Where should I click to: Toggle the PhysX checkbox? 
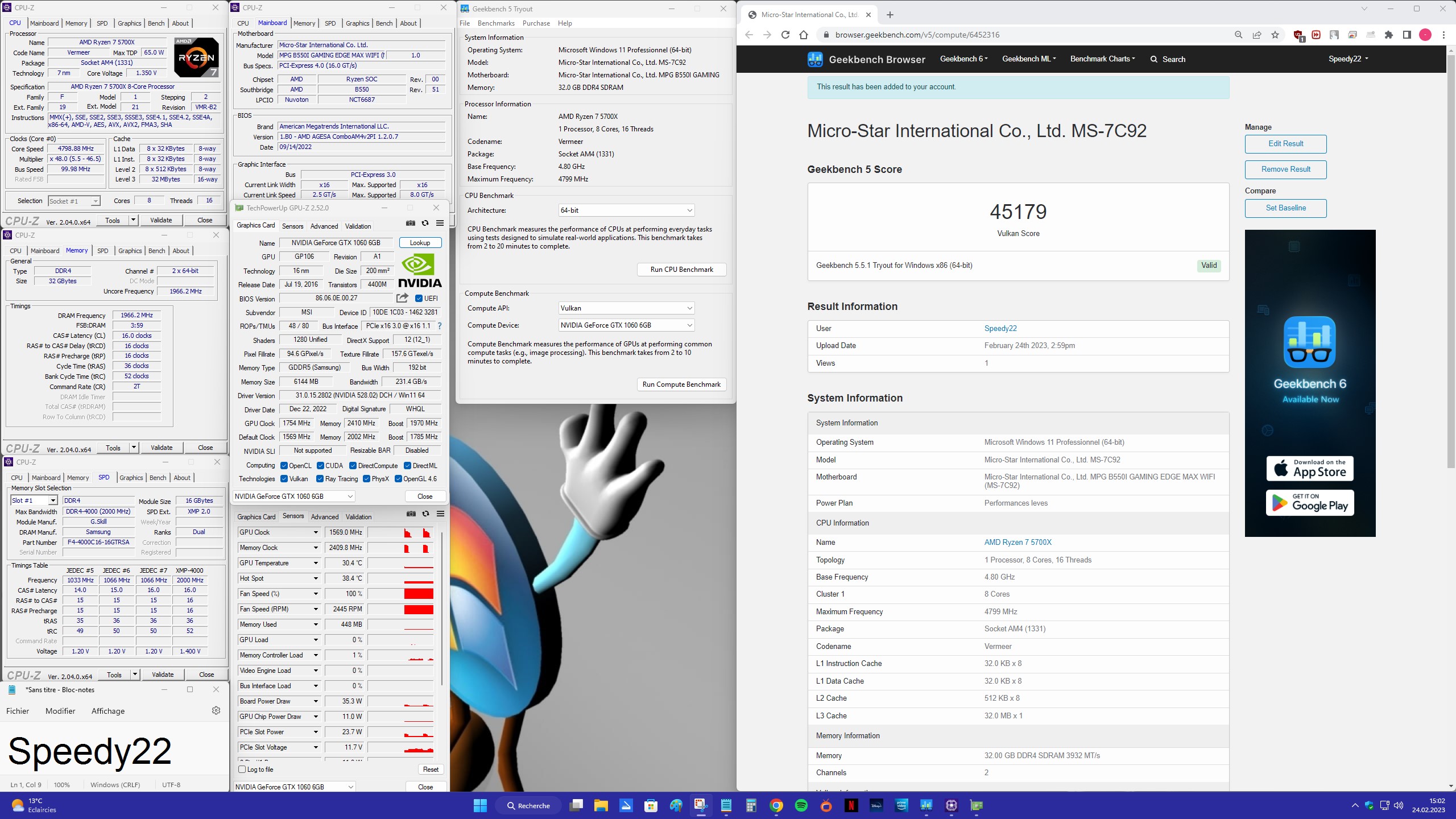[367, 478]
